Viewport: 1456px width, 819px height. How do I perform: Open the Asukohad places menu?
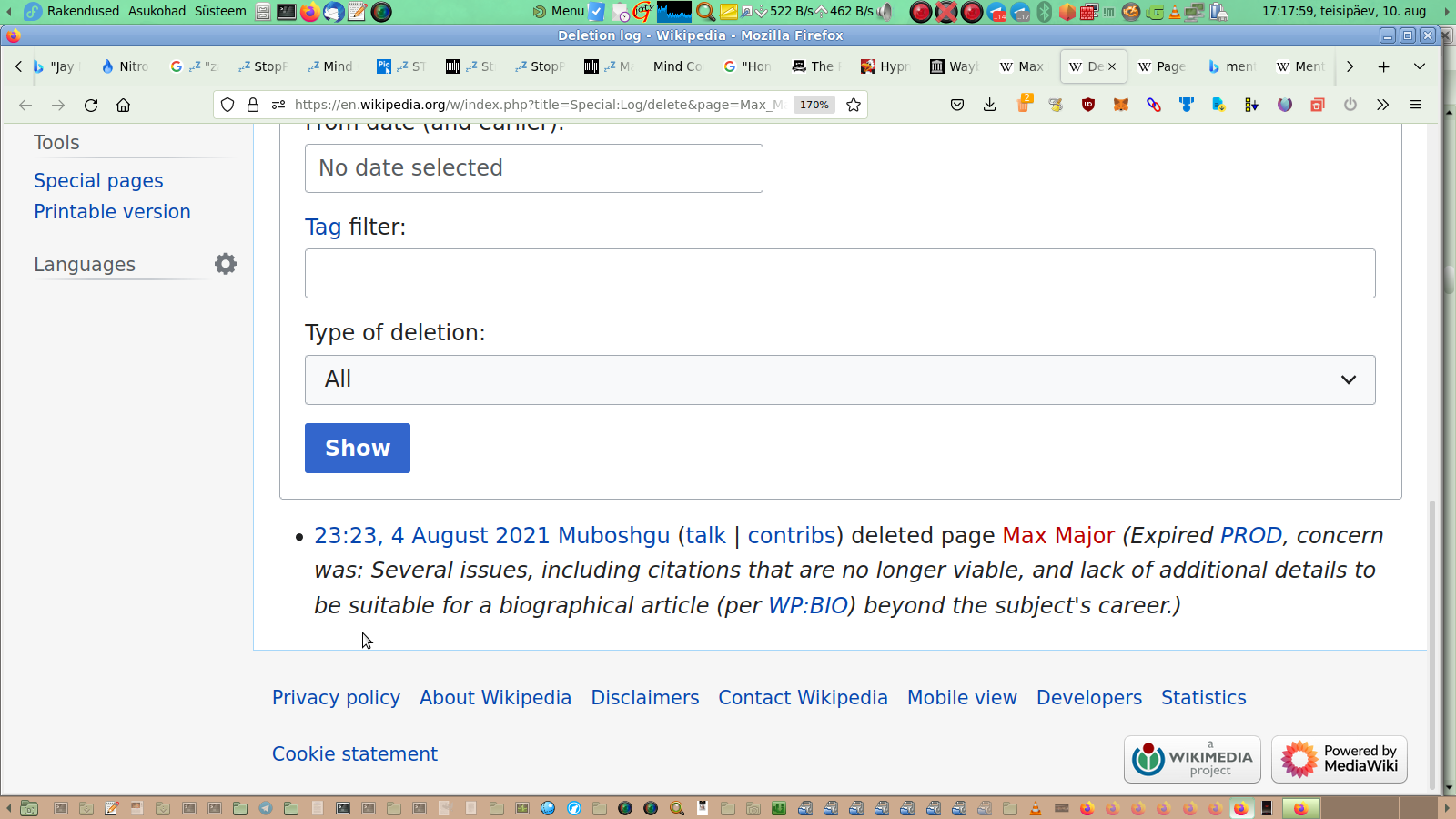pyautogui.click(x=157, y=11)
